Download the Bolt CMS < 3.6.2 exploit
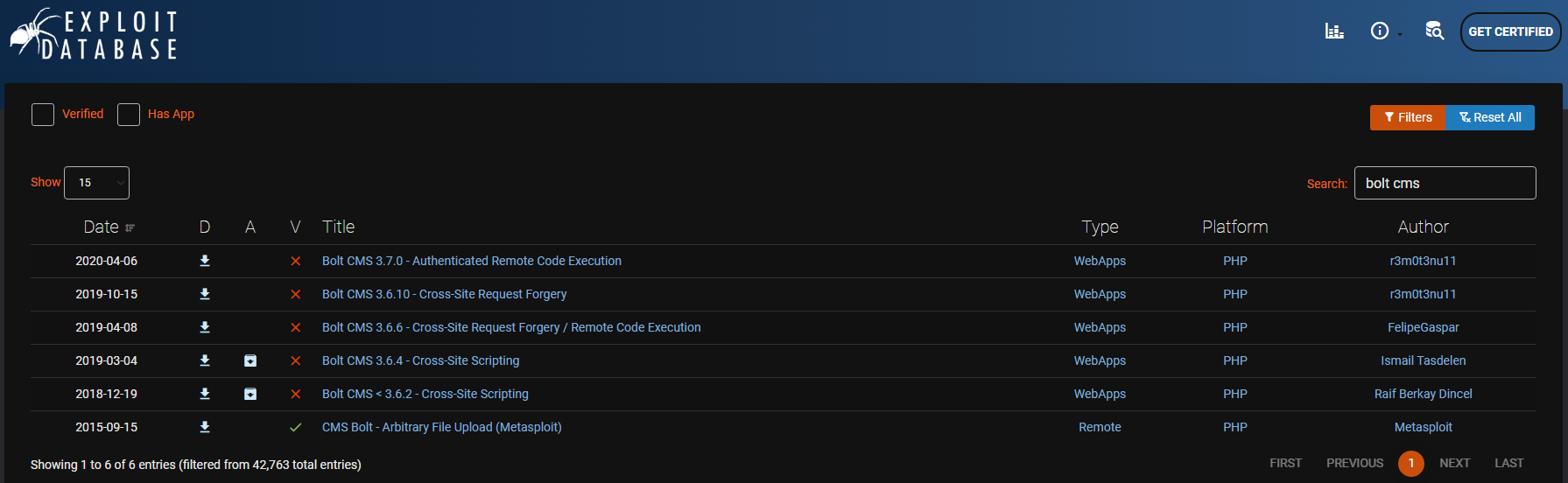Image resolution: width=1568 pixels, height=483 pixels. pos(205,394)
